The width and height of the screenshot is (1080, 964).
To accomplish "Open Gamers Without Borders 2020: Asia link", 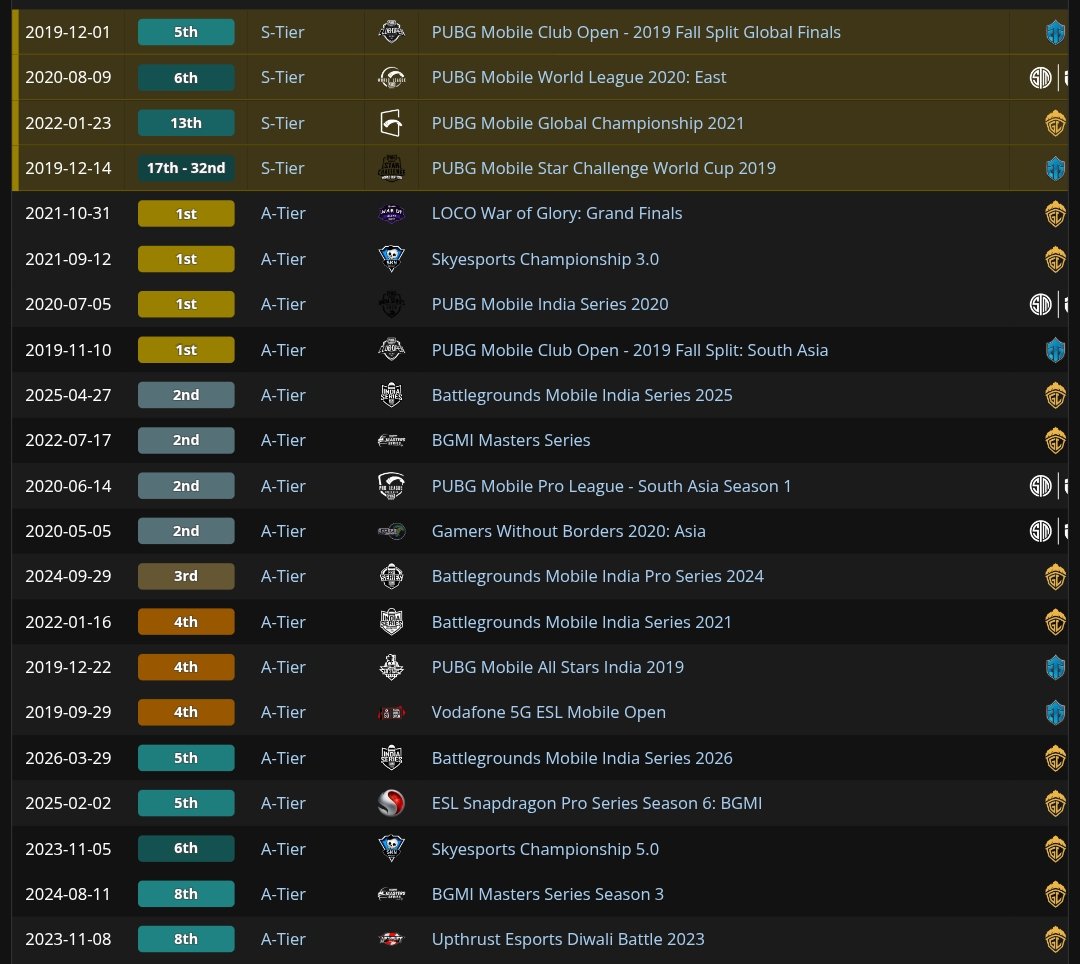I will click(x=568, y=532).
